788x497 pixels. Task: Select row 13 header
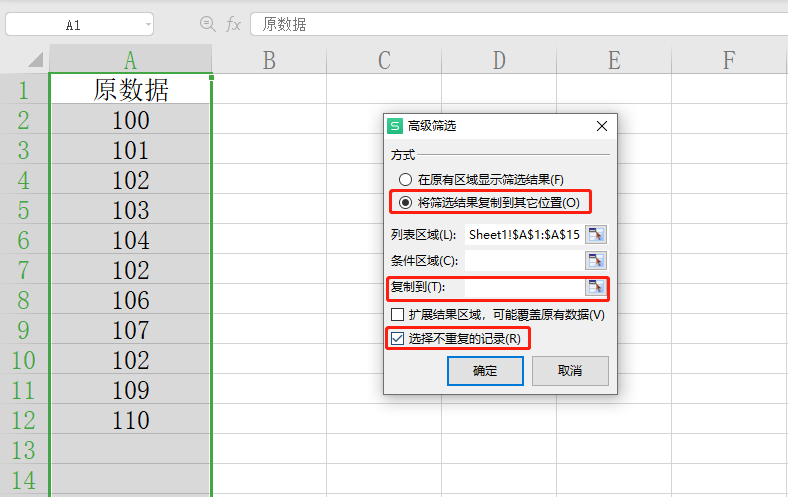24,450
